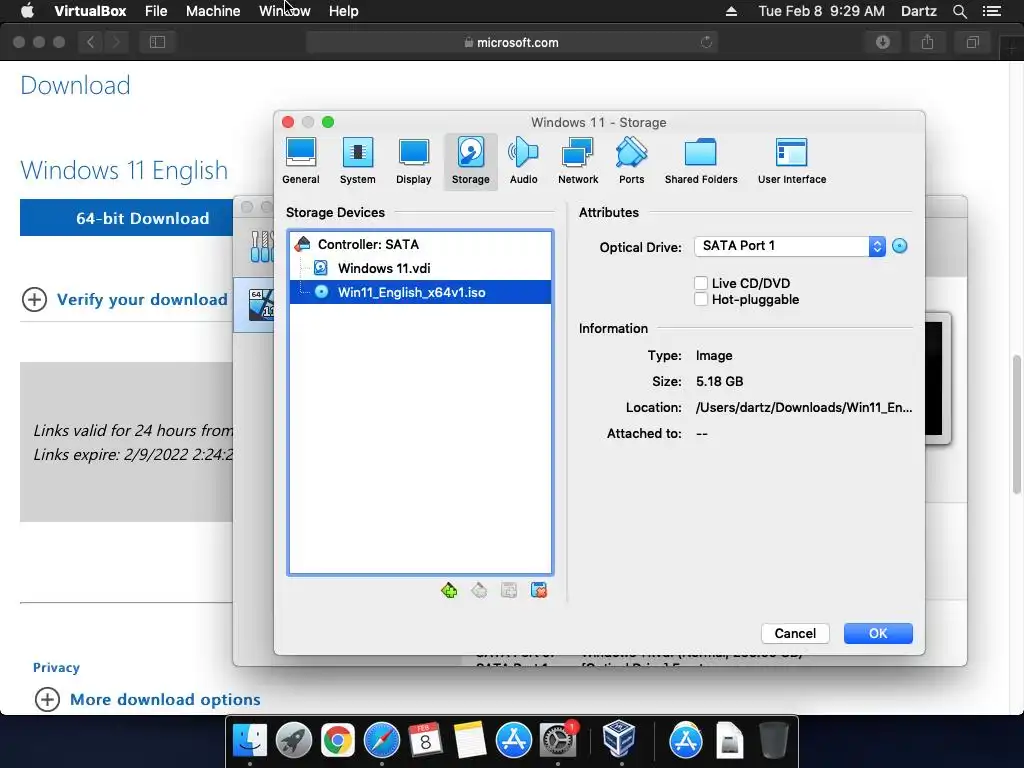Open Calendar from the Dock
Image resolution: width=1024 pixels, height=768 pixels.
426,740
